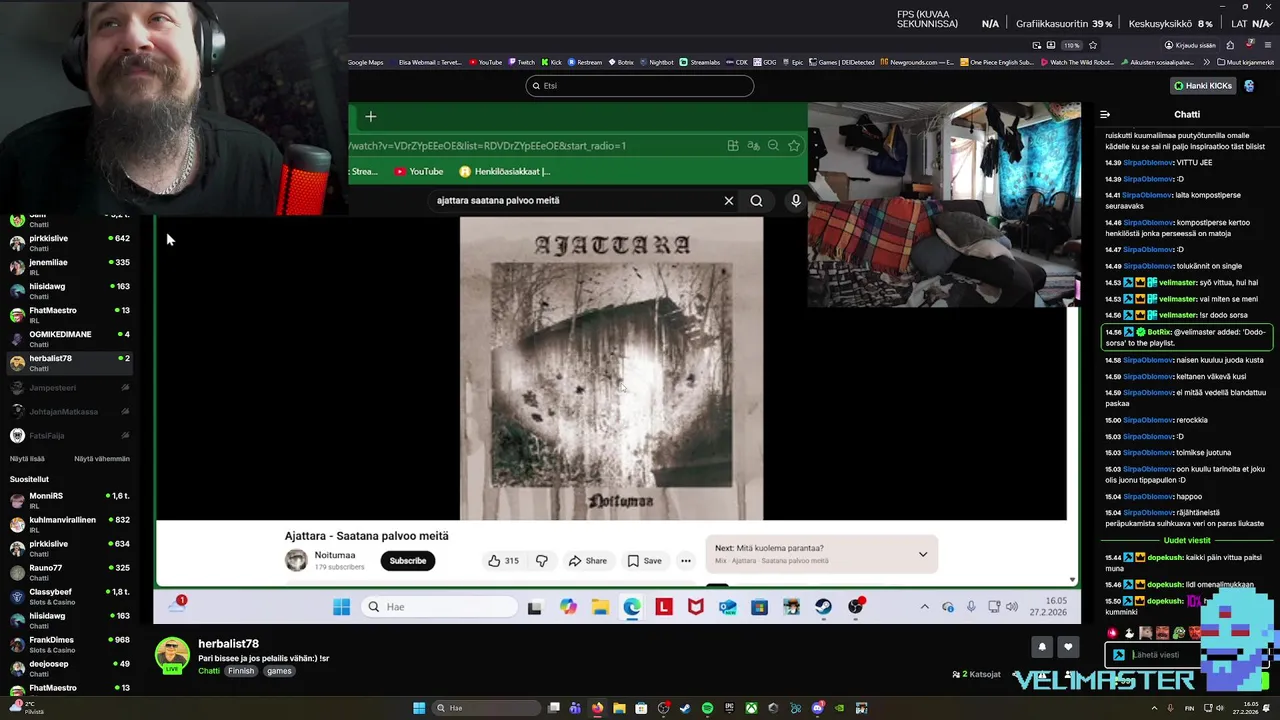Click the zoom icon in inner address bar
The width and height of the screenshot is (1280, 720).
click(773, 146)
